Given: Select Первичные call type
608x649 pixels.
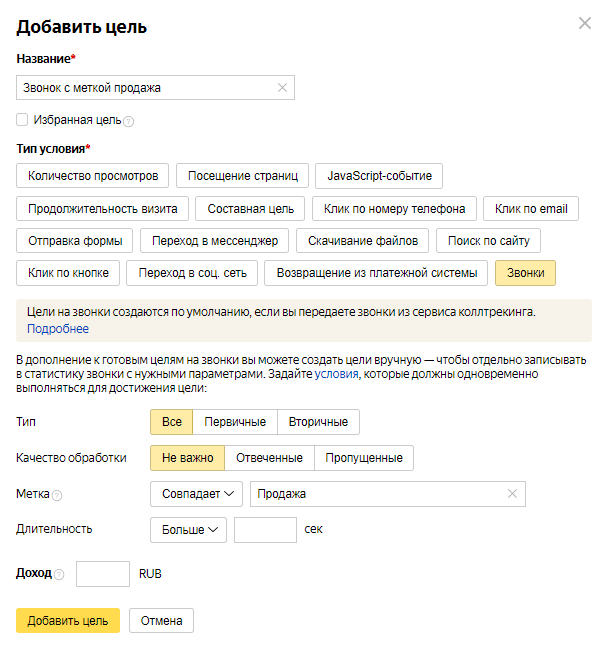Looking at the screenshot, I should [234, 422].
